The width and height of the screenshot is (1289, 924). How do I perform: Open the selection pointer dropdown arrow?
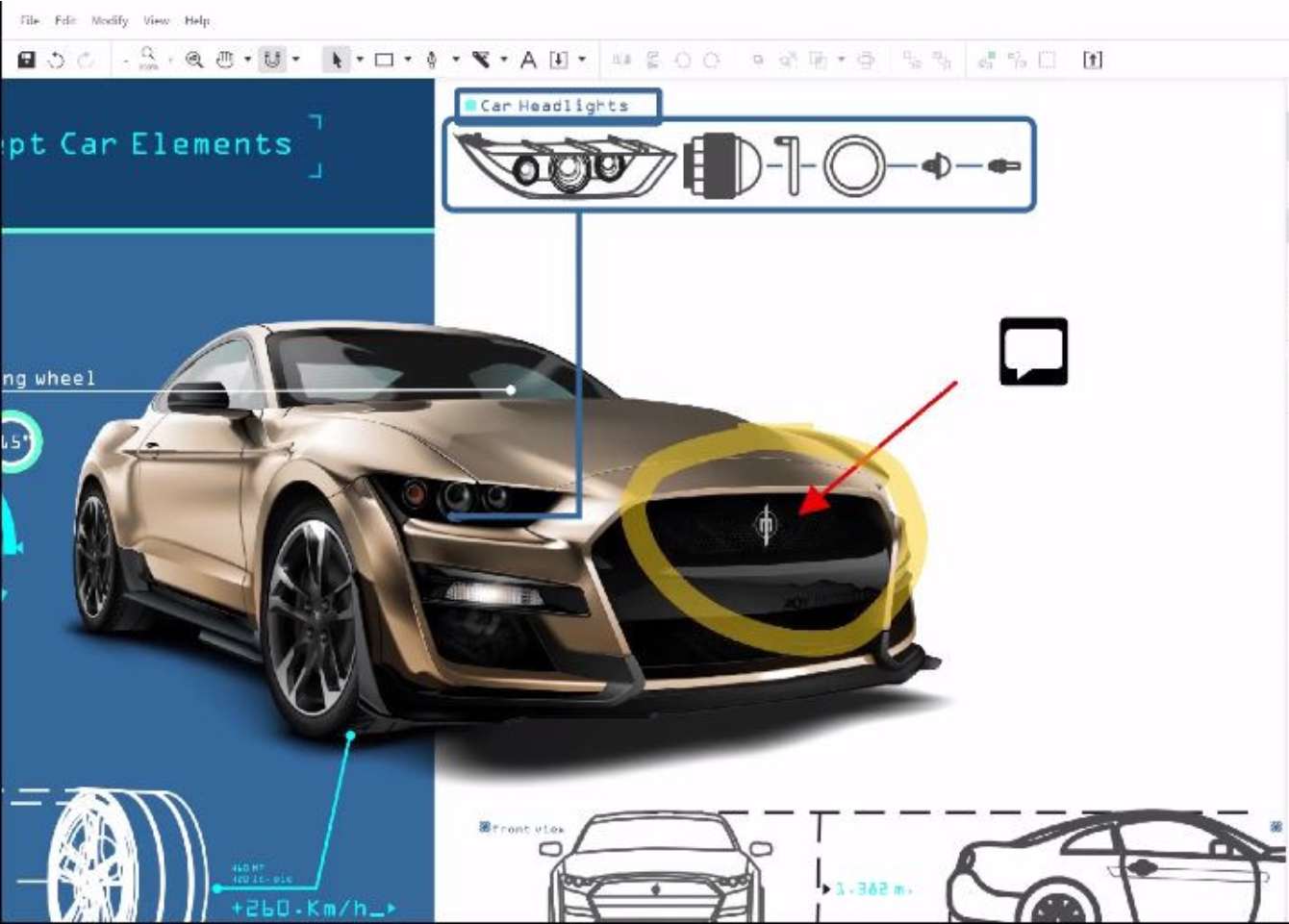pyautogui.click(x=360, y=60)
